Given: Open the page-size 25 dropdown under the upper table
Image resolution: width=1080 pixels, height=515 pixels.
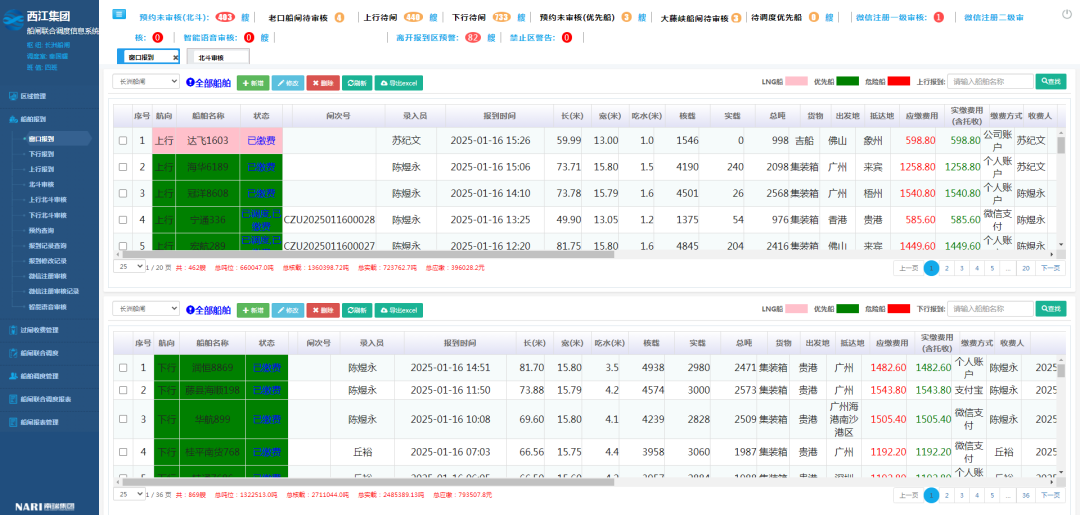Looking at the screenshot, I should click(130, 267).
